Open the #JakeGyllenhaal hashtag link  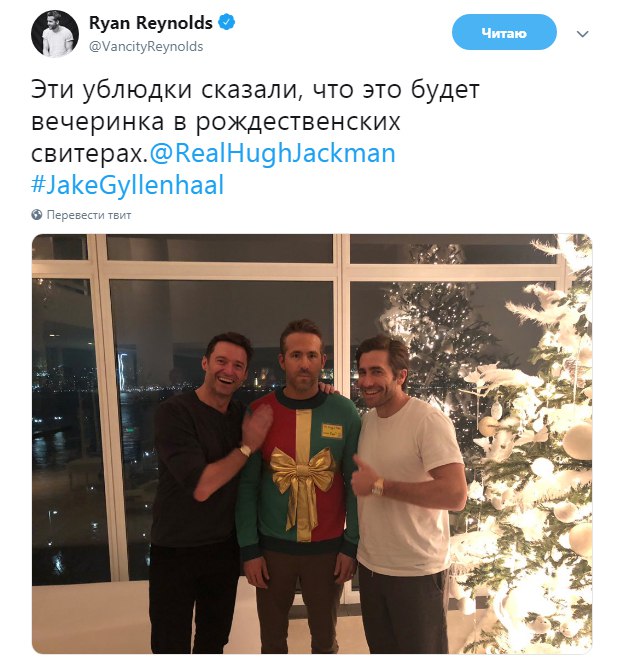pyautogui.click(x=127, y=185)
